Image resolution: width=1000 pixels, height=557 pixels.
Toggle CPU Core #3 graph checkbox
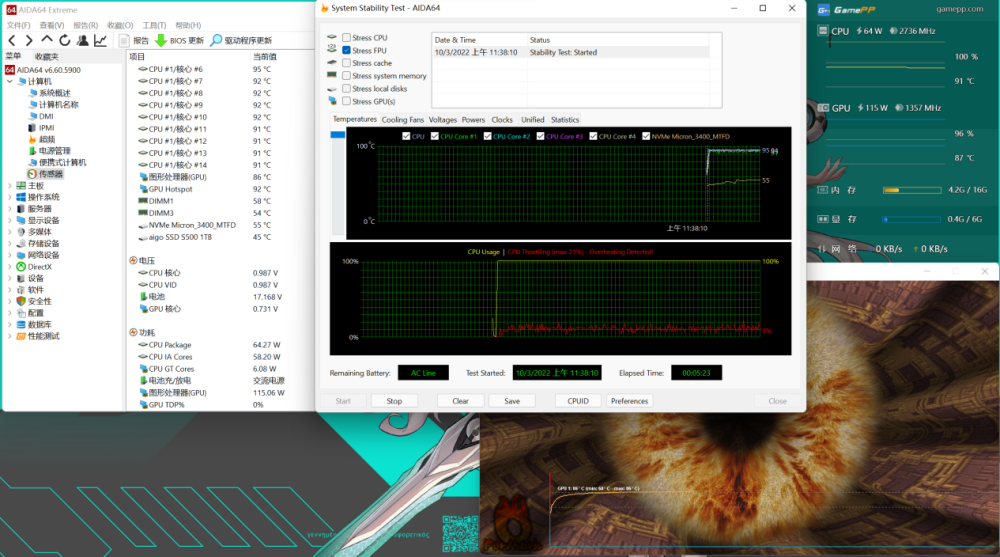(x=540, y=136)
